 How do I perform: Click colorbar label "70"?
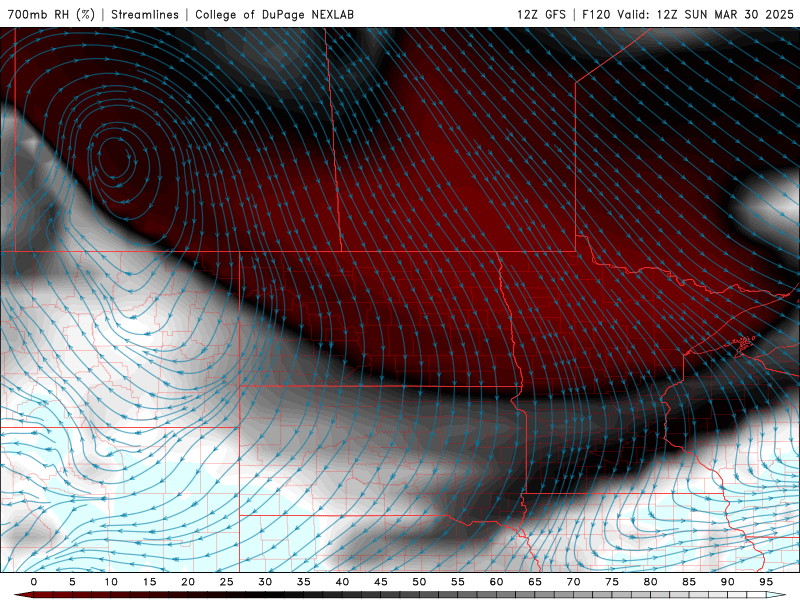(x=573, y=582)
